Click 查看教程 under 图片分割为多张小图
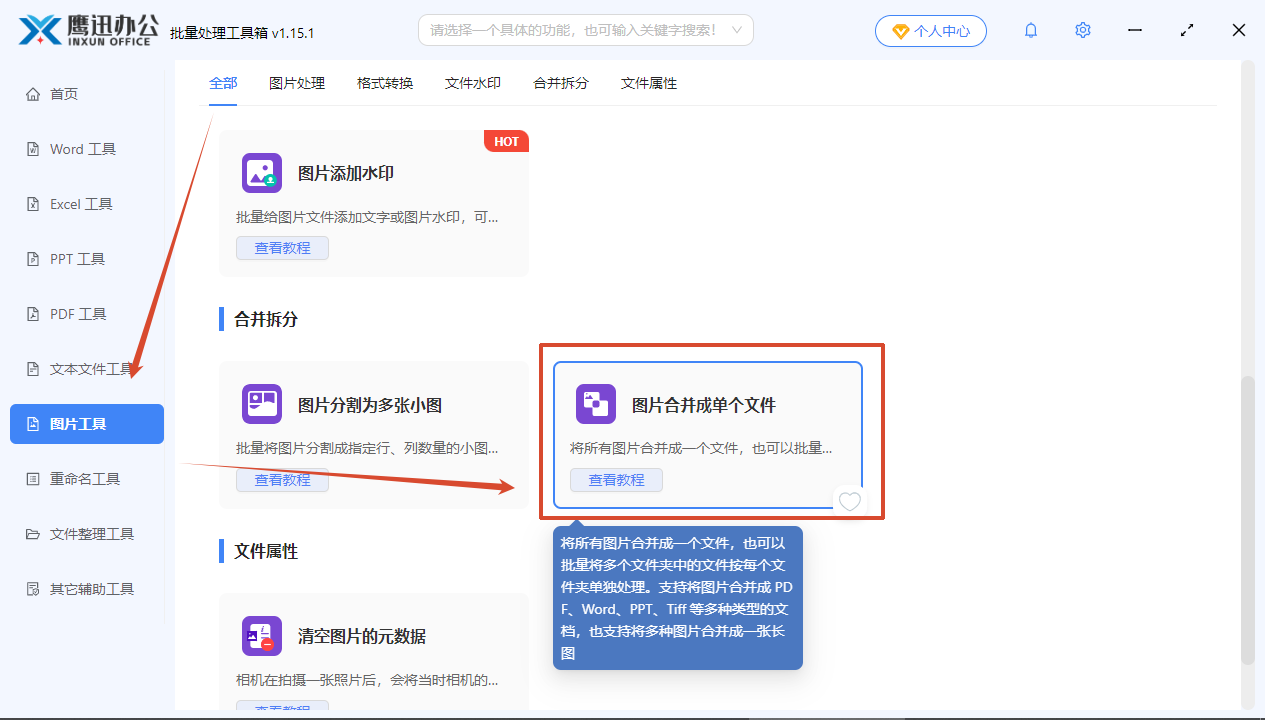 [x=282, y=480]
